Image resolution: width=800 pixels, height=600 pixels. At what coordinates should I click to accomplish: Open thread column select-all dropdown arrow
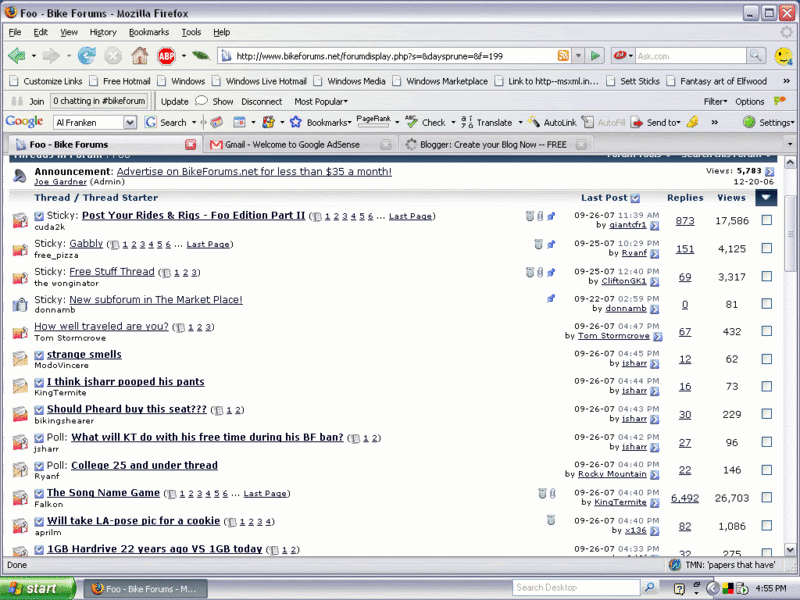coord(766,197)
